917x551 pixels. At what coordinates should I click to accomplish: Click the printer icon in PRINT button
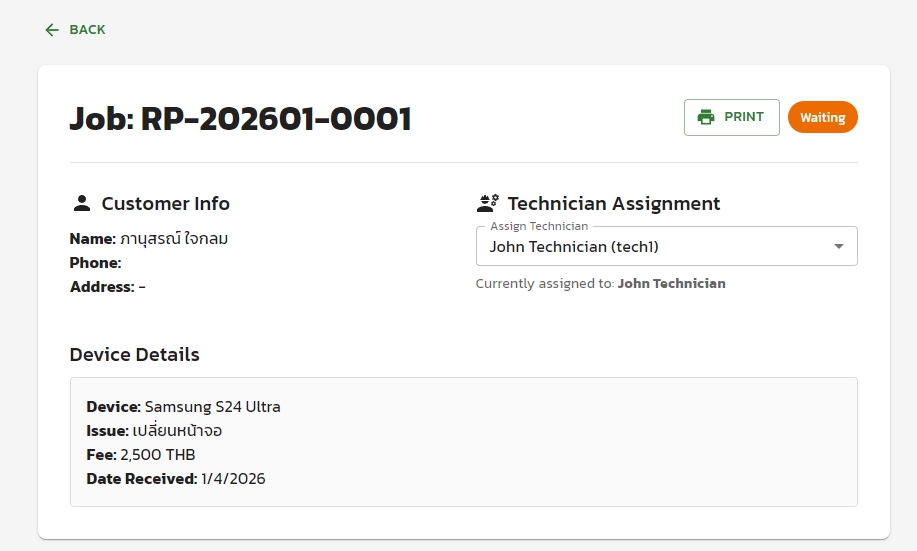(706, 118)
